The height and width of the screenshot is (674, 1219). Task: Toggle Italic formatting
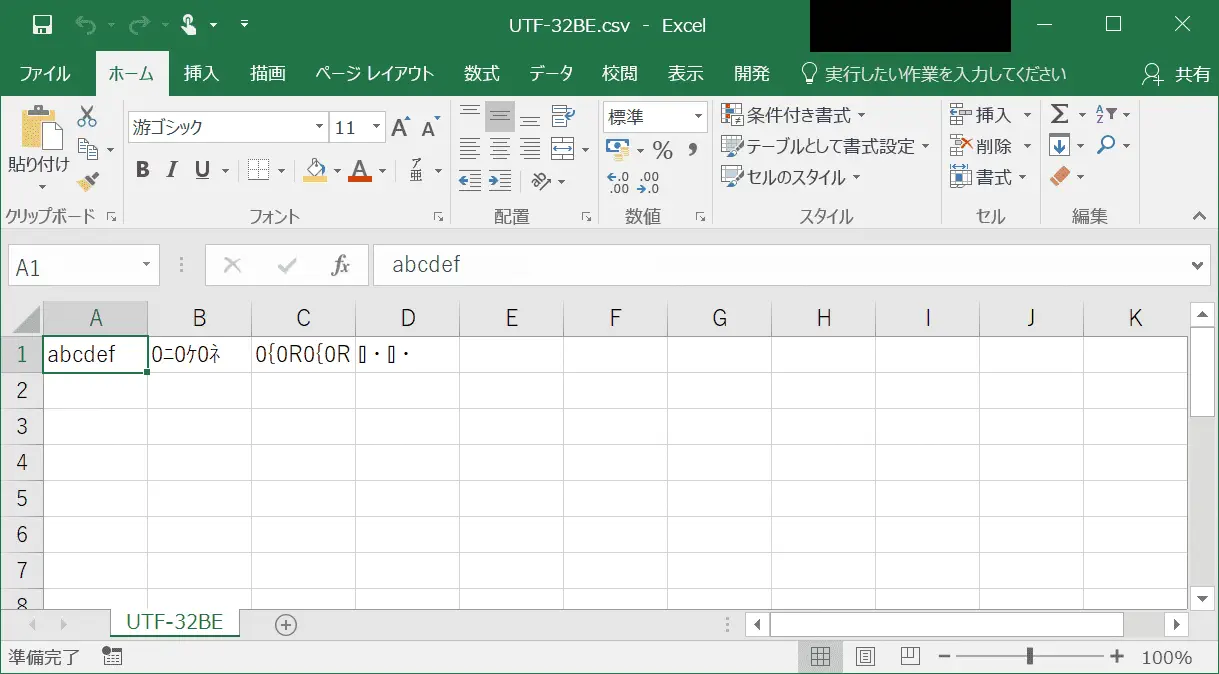click(x=172, y=170)
